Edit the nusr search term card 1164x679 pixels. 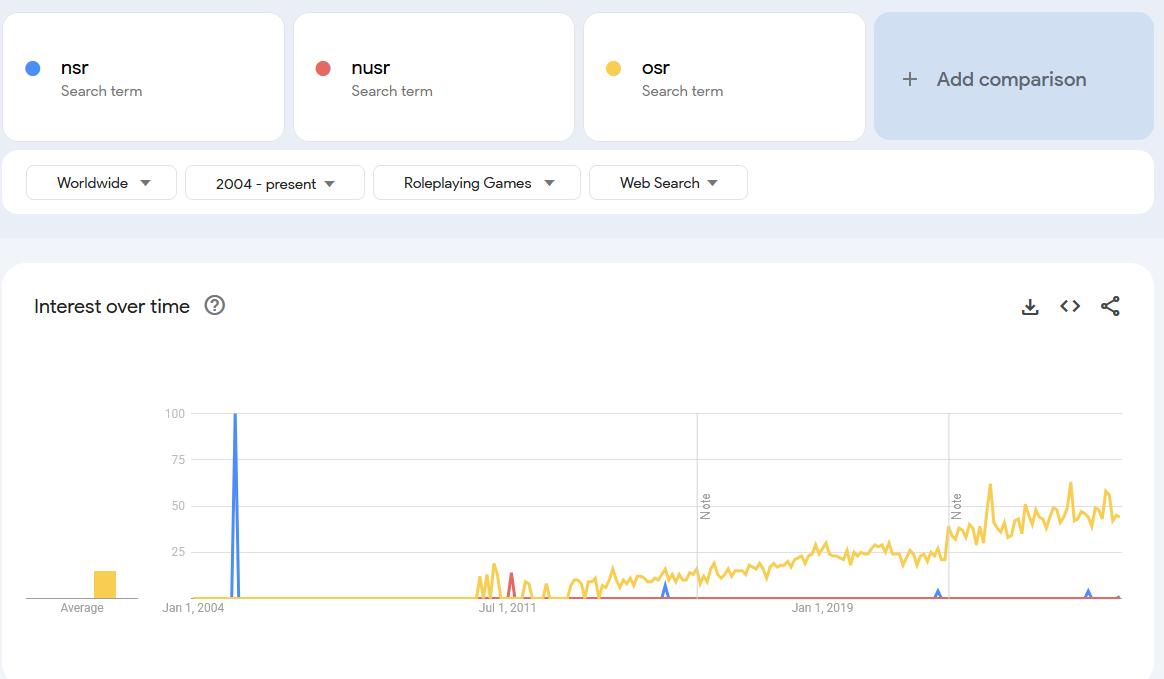pyautogui.click(x=434, y=77)
